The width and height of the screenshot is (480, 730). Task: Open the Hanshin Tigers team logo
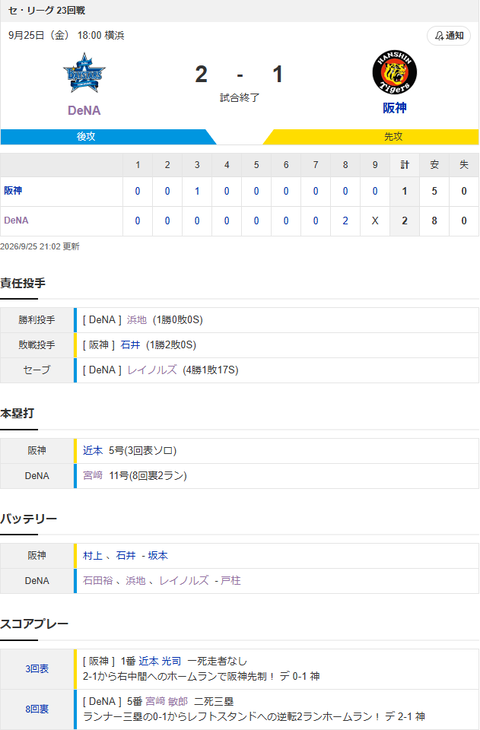[x=394, y=73]
